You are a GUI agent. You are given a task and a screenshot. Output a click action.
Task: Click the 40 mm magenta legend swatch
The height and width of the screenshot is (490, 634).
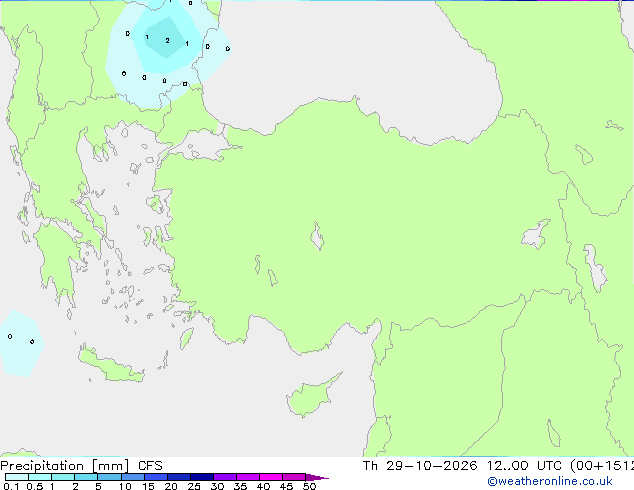click(271, 477)
